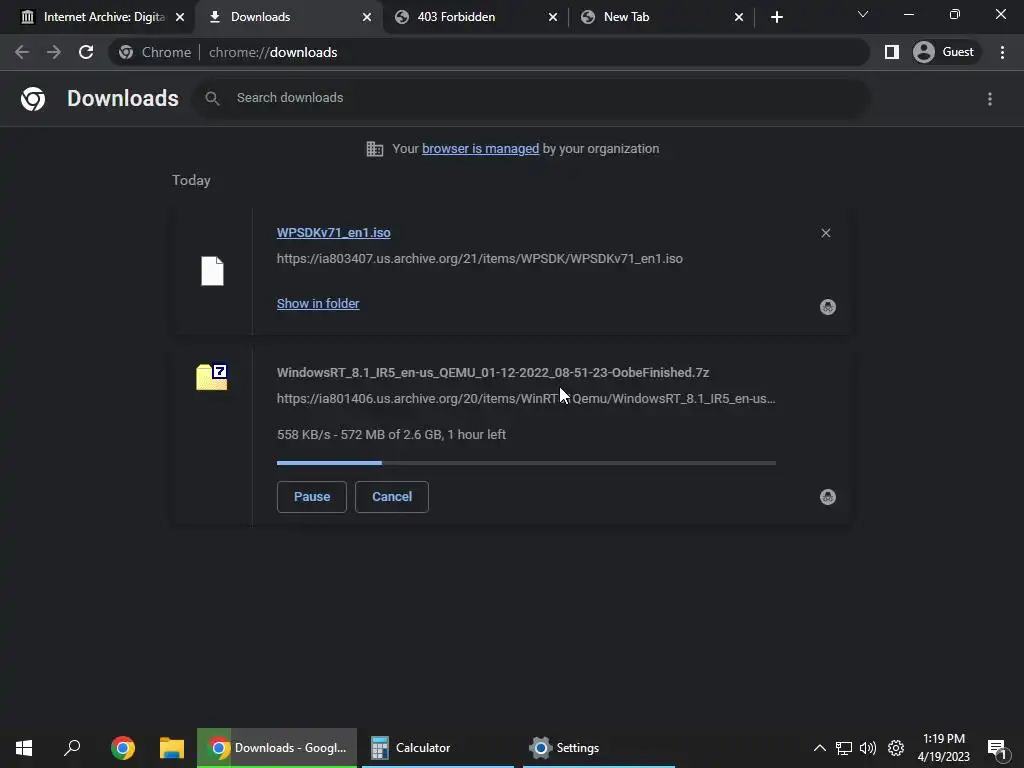Image resolution: width=1024 pixels, height=768 pixels.
Task: Click the 558 KB/s download status text
Action: [x=391, y=435]
